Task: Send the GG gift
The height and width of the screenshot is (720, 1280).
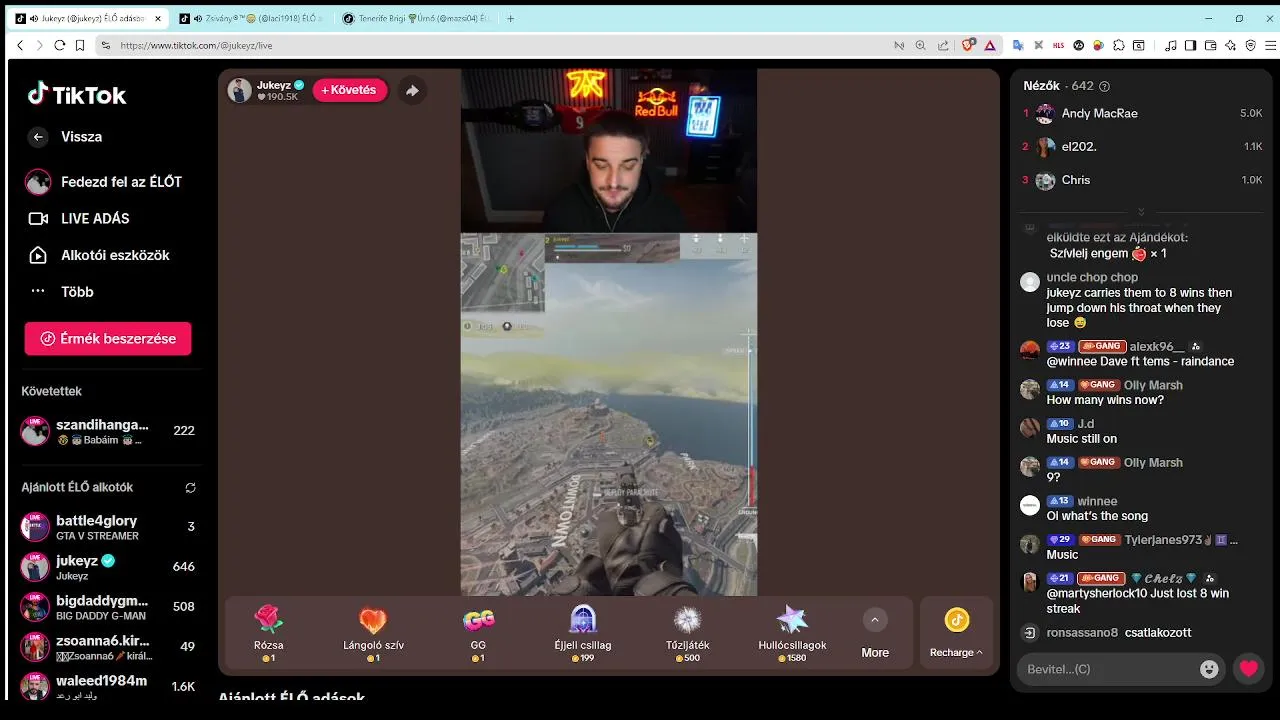Action: pos(478,633)
